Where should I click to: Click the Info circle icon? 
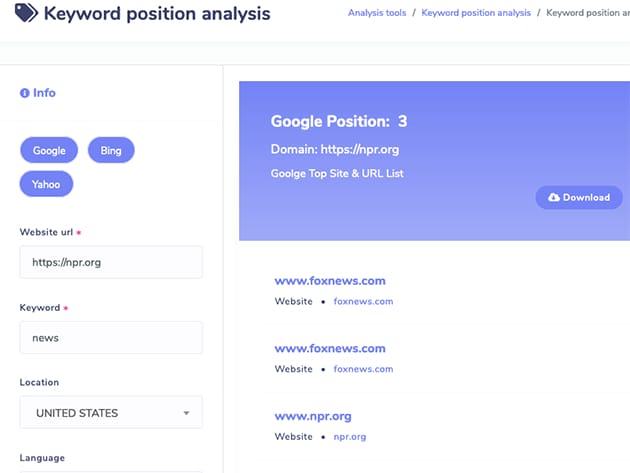tap(25, 93)
